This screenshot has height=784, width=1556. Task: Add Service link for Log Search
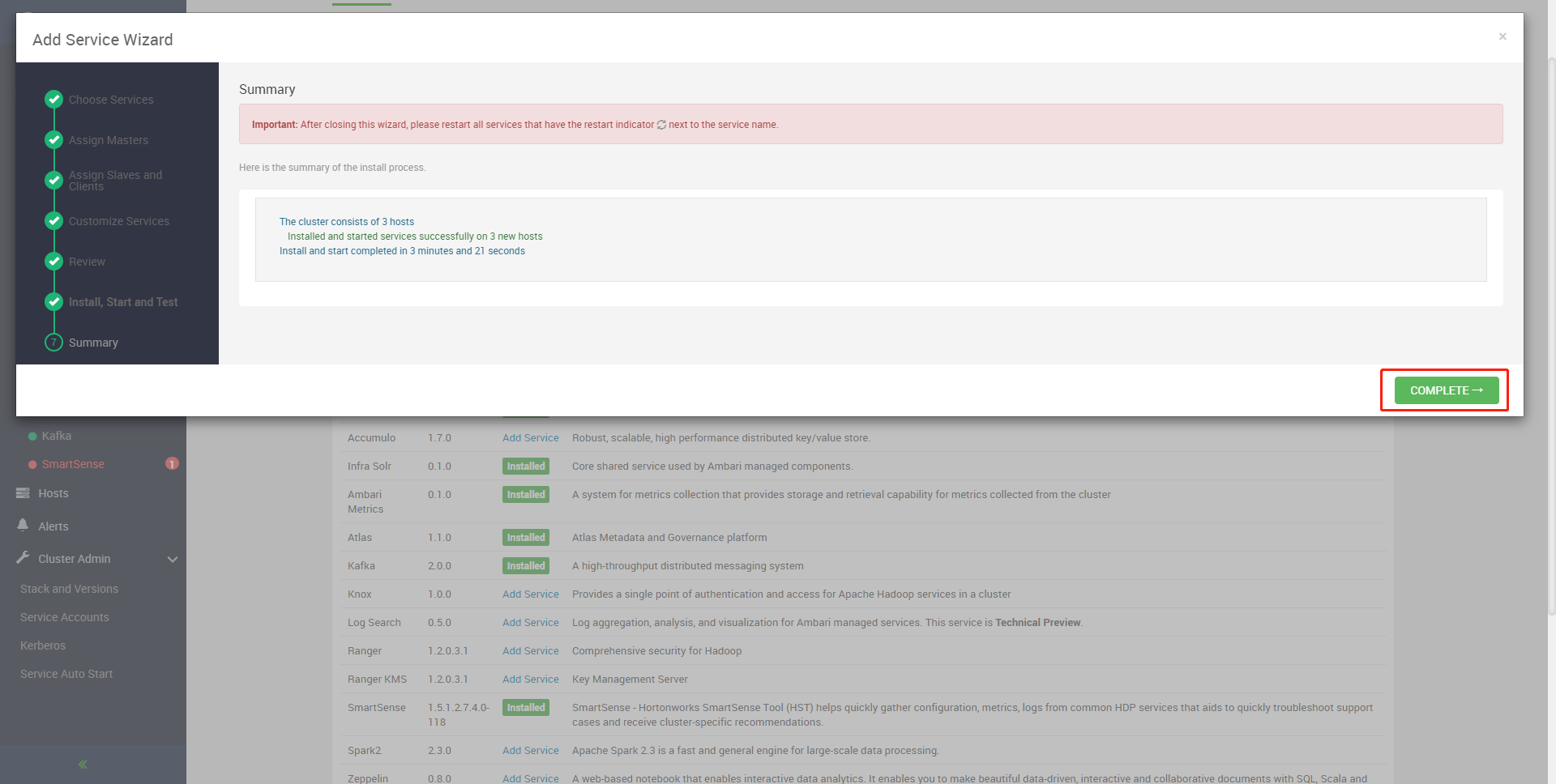click(531, 623)
